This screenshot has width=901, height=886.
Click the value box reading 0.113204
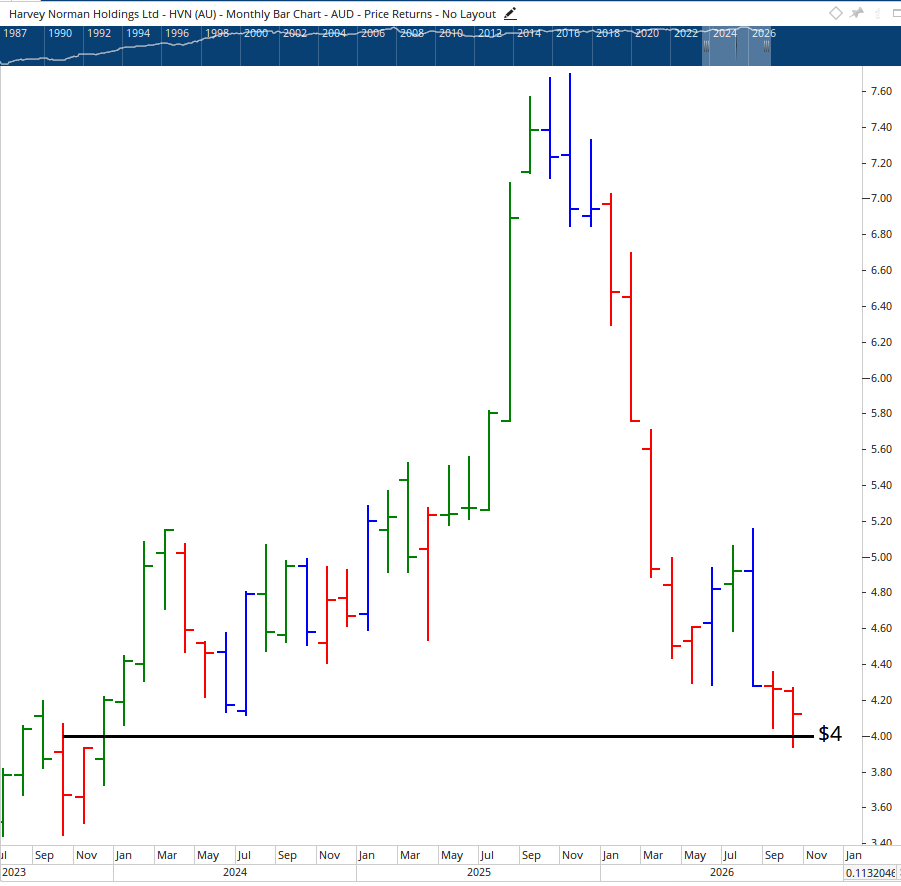[x=871, y=873]
